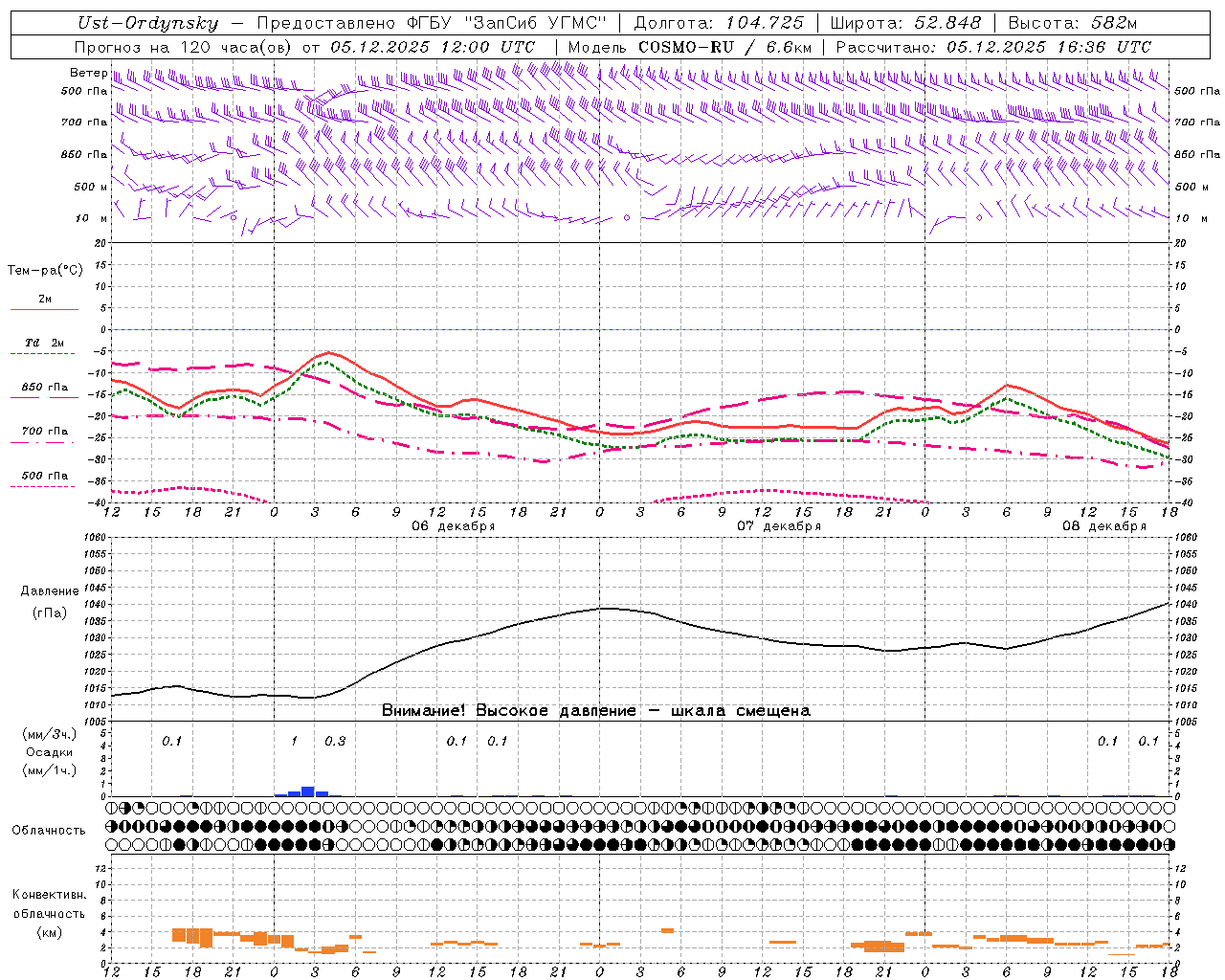The height and width of the screenshot is (980, 1225).
Task: Click the Ветер panel label
Action: click(88, 73)
